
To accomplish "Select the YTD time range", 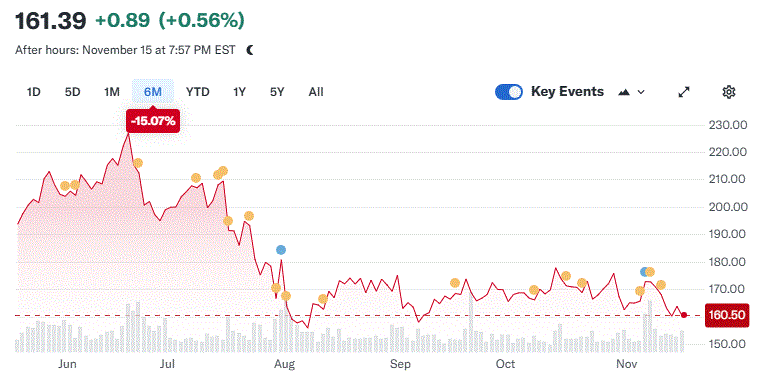I will [x=198, y=92].
